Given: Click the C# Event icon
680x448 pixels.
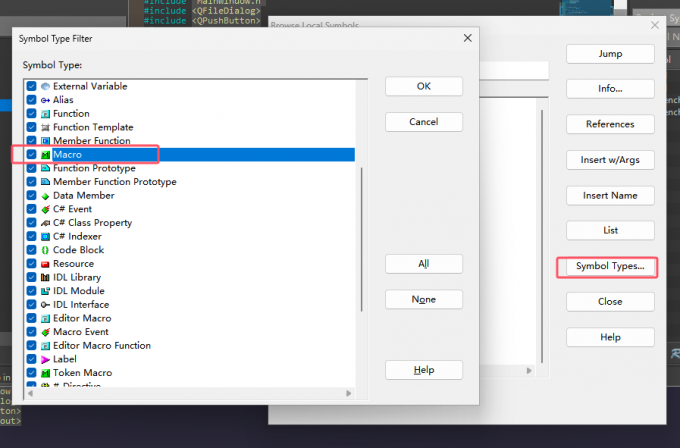Looking at the screenshot, I should (45, 209).
